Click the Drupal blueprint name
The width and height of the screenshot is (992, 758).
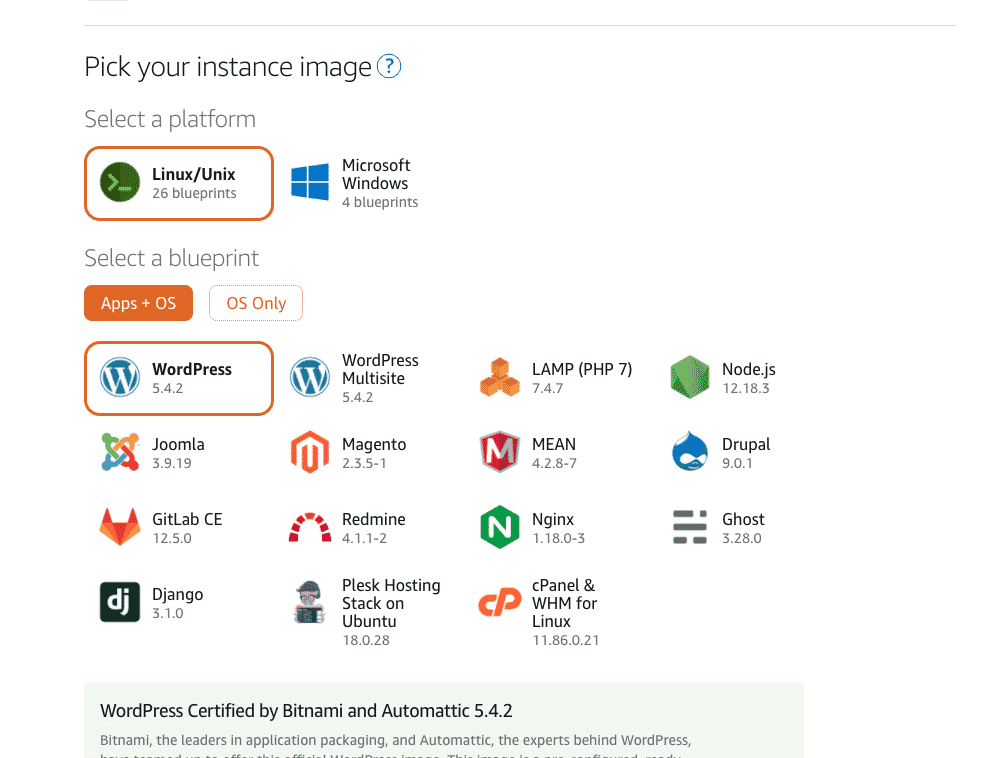coord(747,444)
